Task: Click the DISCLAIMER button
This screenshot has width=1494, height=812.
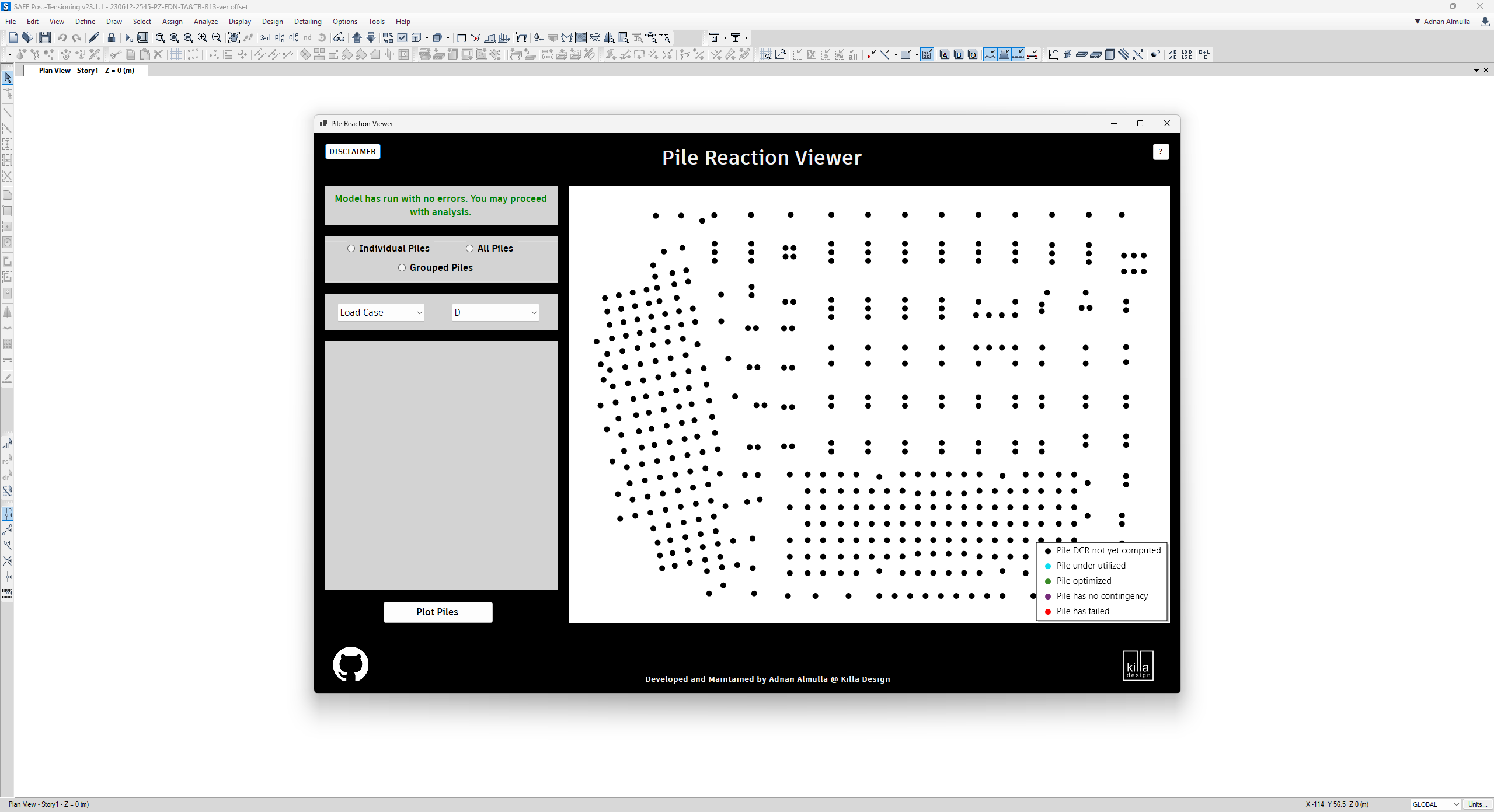Action: point(353,152)
